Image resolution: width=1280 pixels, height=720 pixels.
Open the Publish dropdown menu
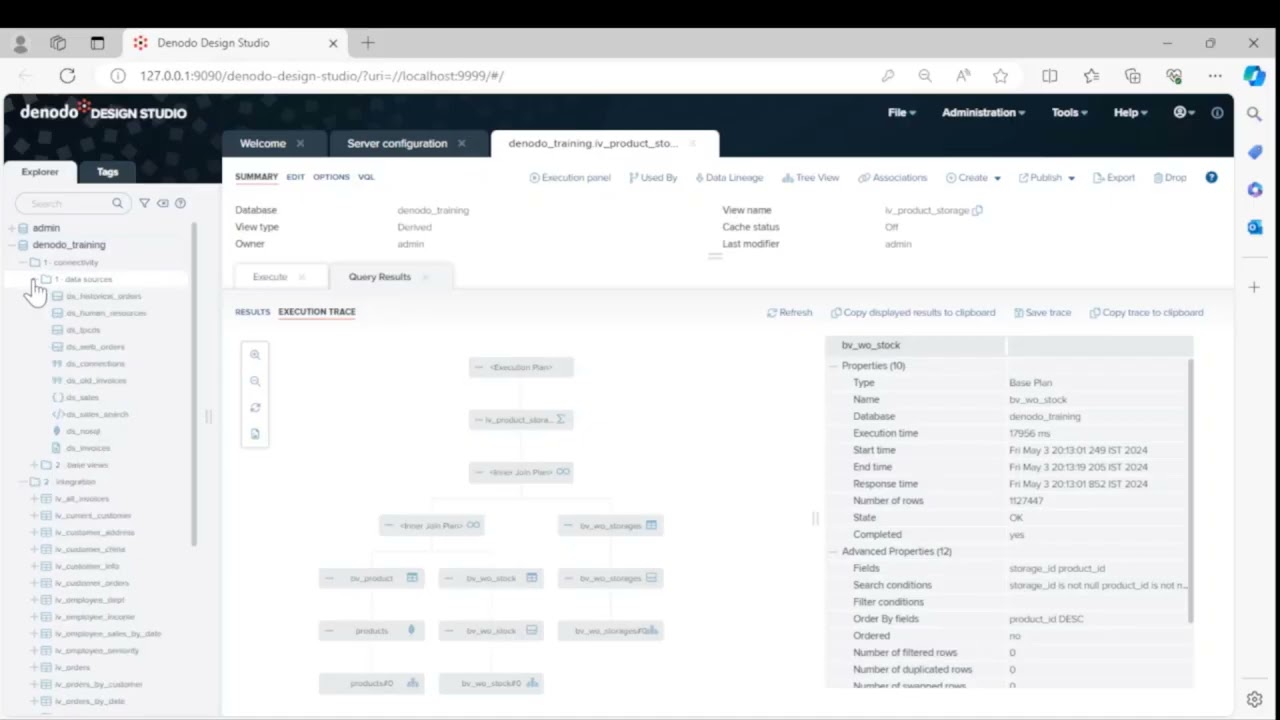tap(1047, 178)
